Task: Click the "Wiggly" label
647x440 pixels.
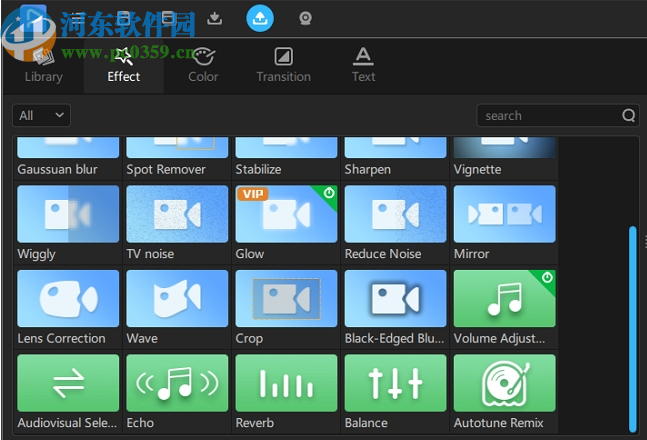Action: click(x=36, y=254)
